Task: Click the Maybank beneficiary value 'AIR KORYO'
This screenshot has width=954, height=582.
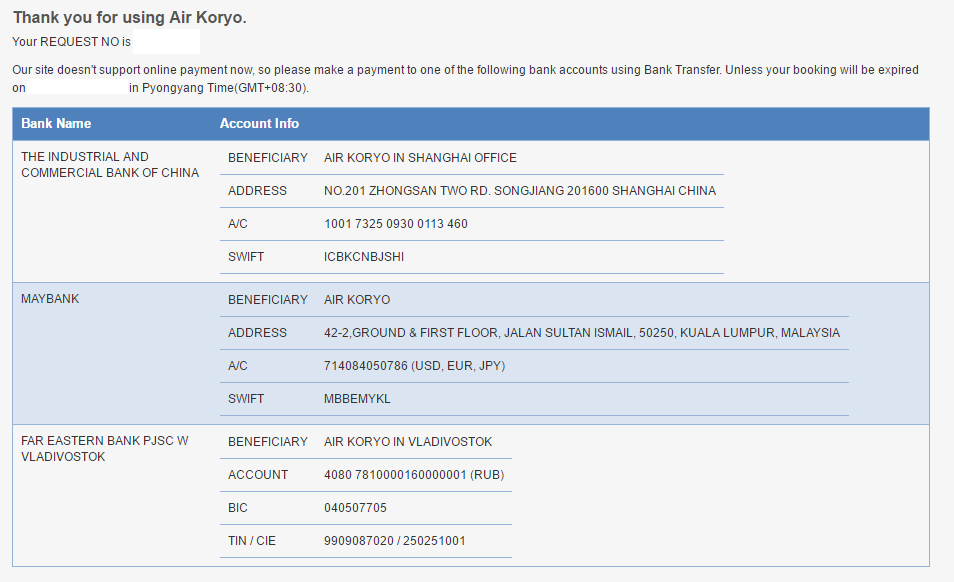Action: pos(357,300)
